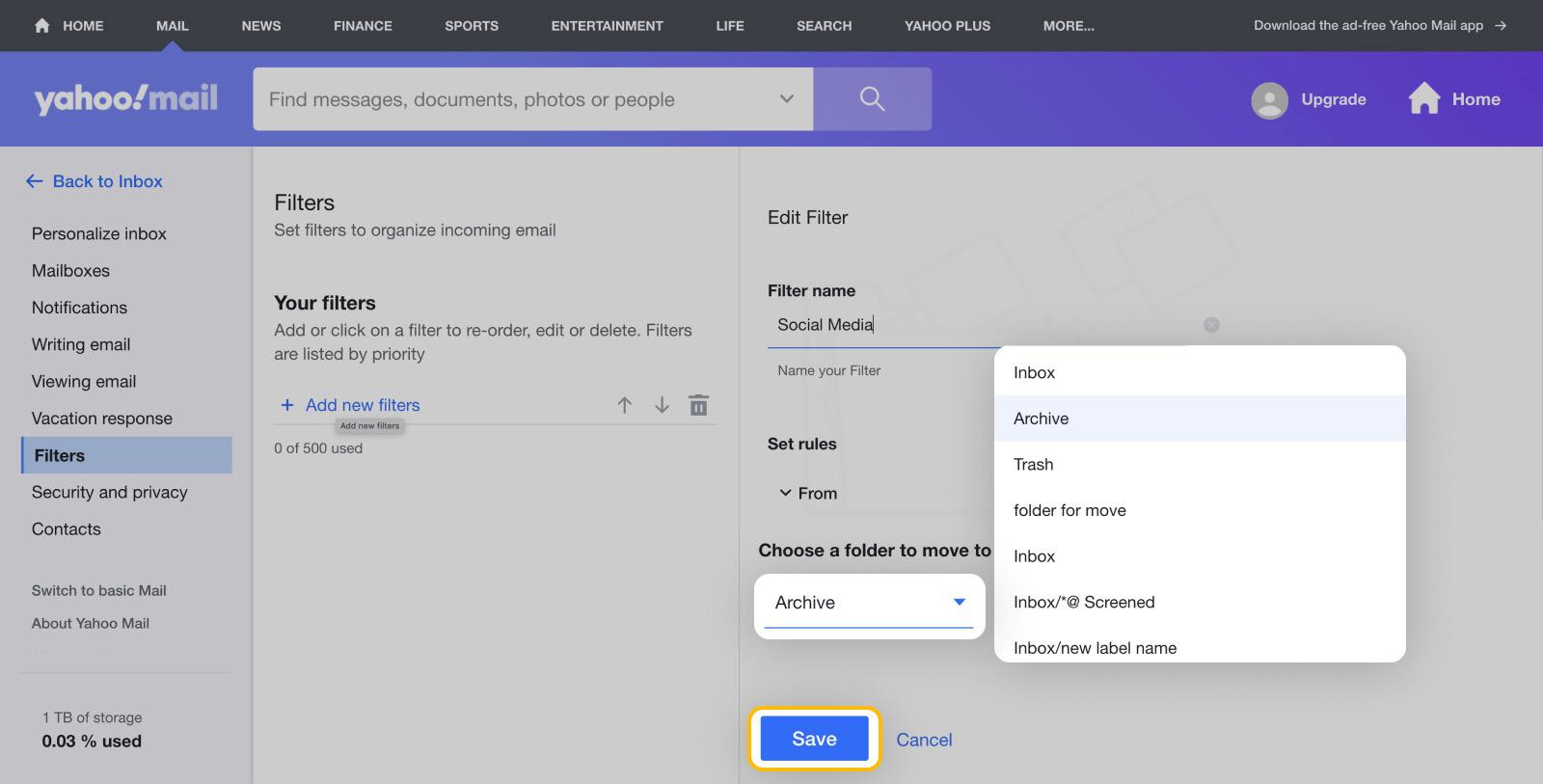Open the MAIL tab in top navigation

point(173,25)
